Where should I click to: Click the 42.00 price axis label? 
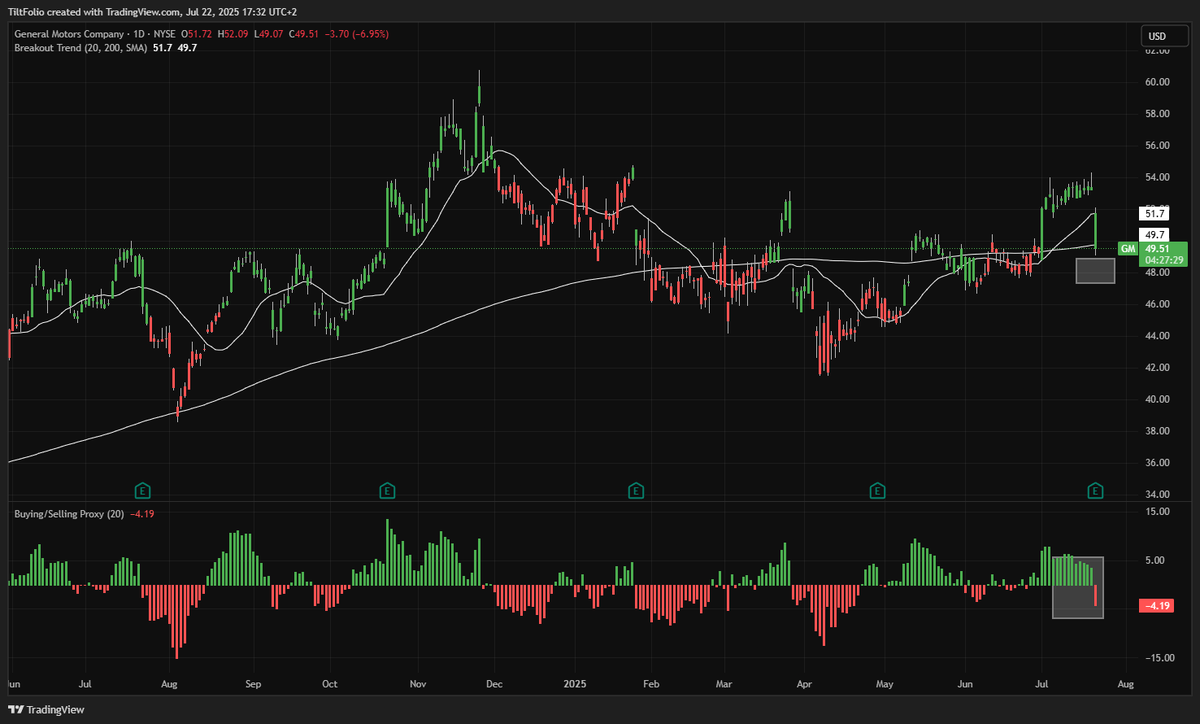(x=1157, y=368)
